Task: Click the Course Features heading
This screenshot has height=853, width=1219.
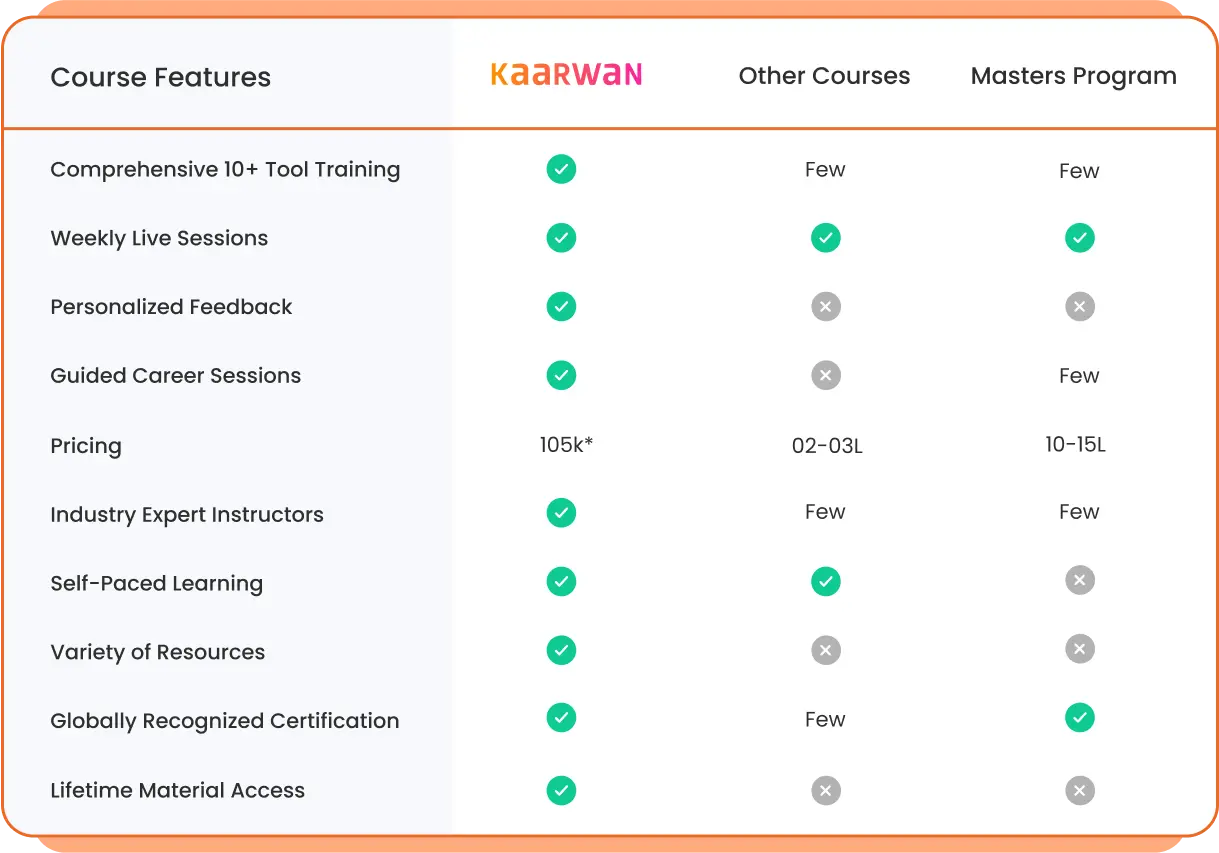Action: (x=161, y=77)
